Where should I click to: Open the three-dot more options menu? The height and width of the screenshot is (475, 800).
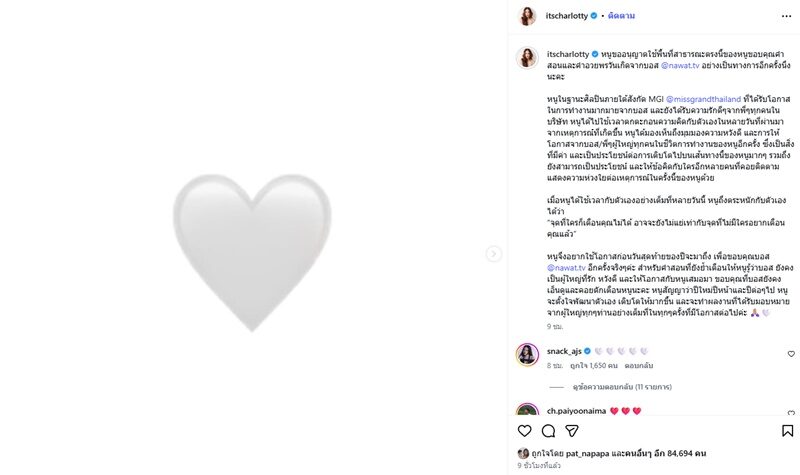pyautogui.click(x=787, y=16)
